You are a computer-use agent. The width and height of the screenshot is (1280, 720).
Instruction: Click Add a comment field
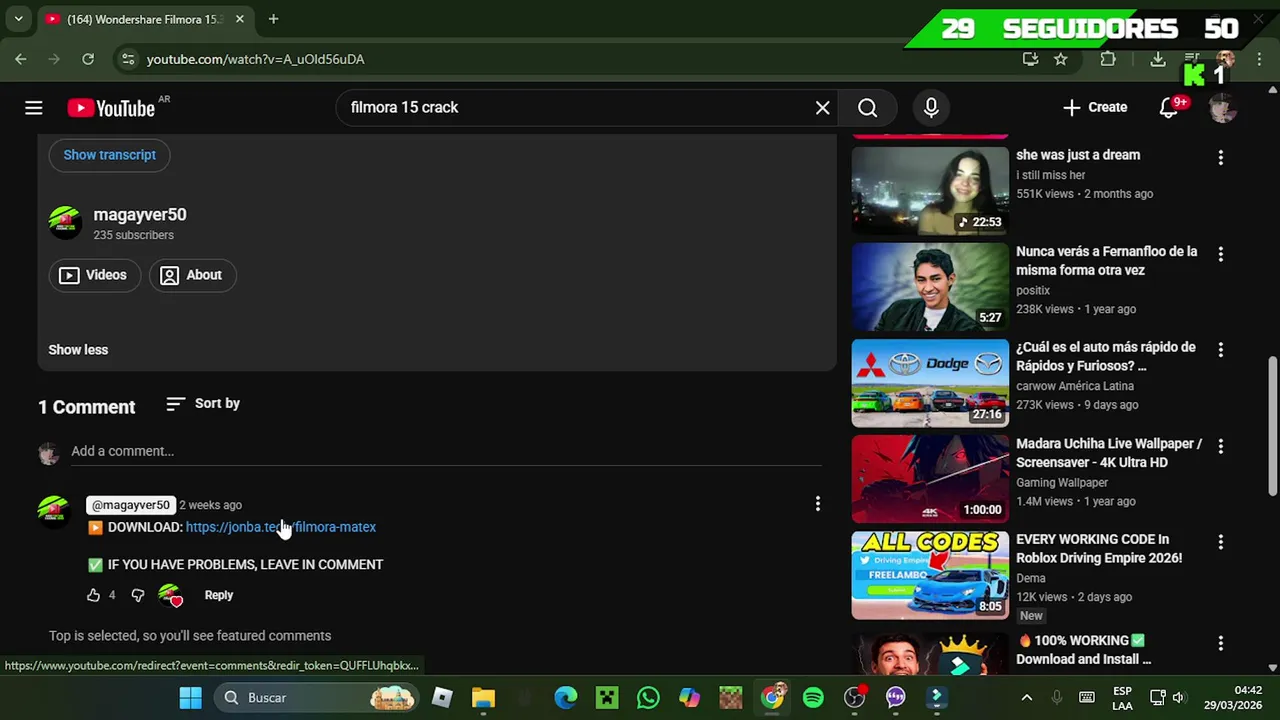[446, 451]
